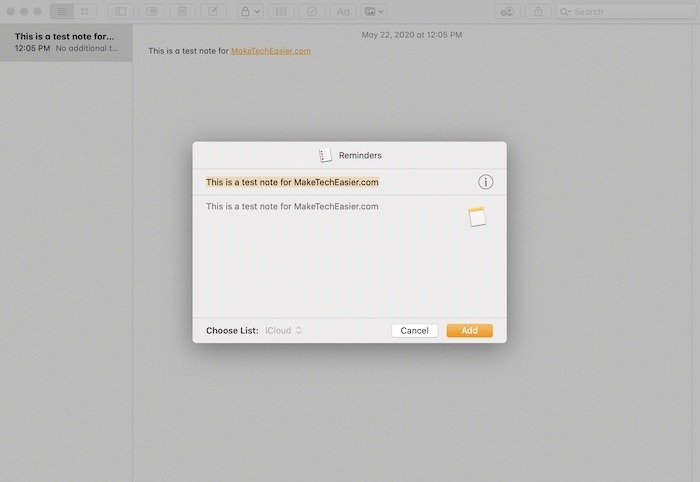
Task: Open the Aa text format button
Action: pyautogui.click(x=343, y=12)
